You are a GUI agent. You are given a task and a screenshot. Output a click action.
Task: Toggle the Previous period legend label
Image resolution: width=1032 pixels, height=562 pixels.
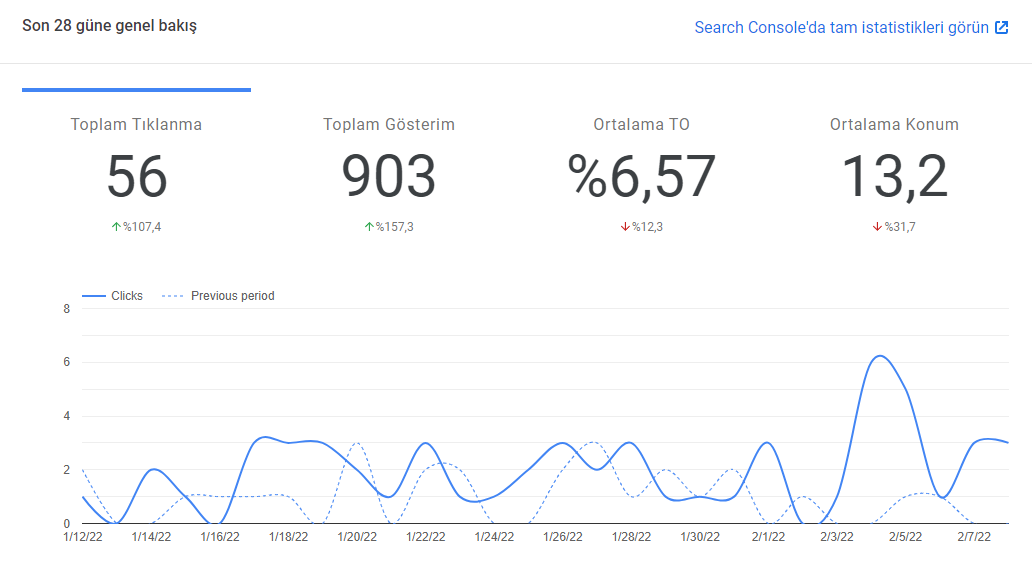pyautogui.click(x=232, y=296)
